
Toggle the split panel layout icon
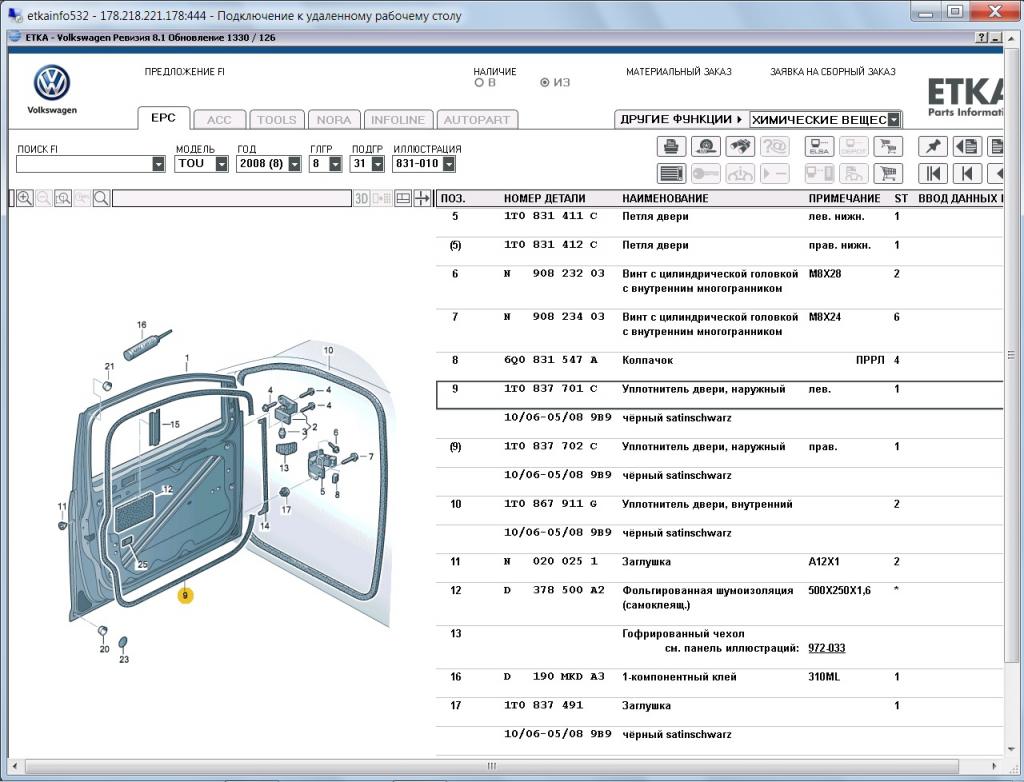pos(403,198)
